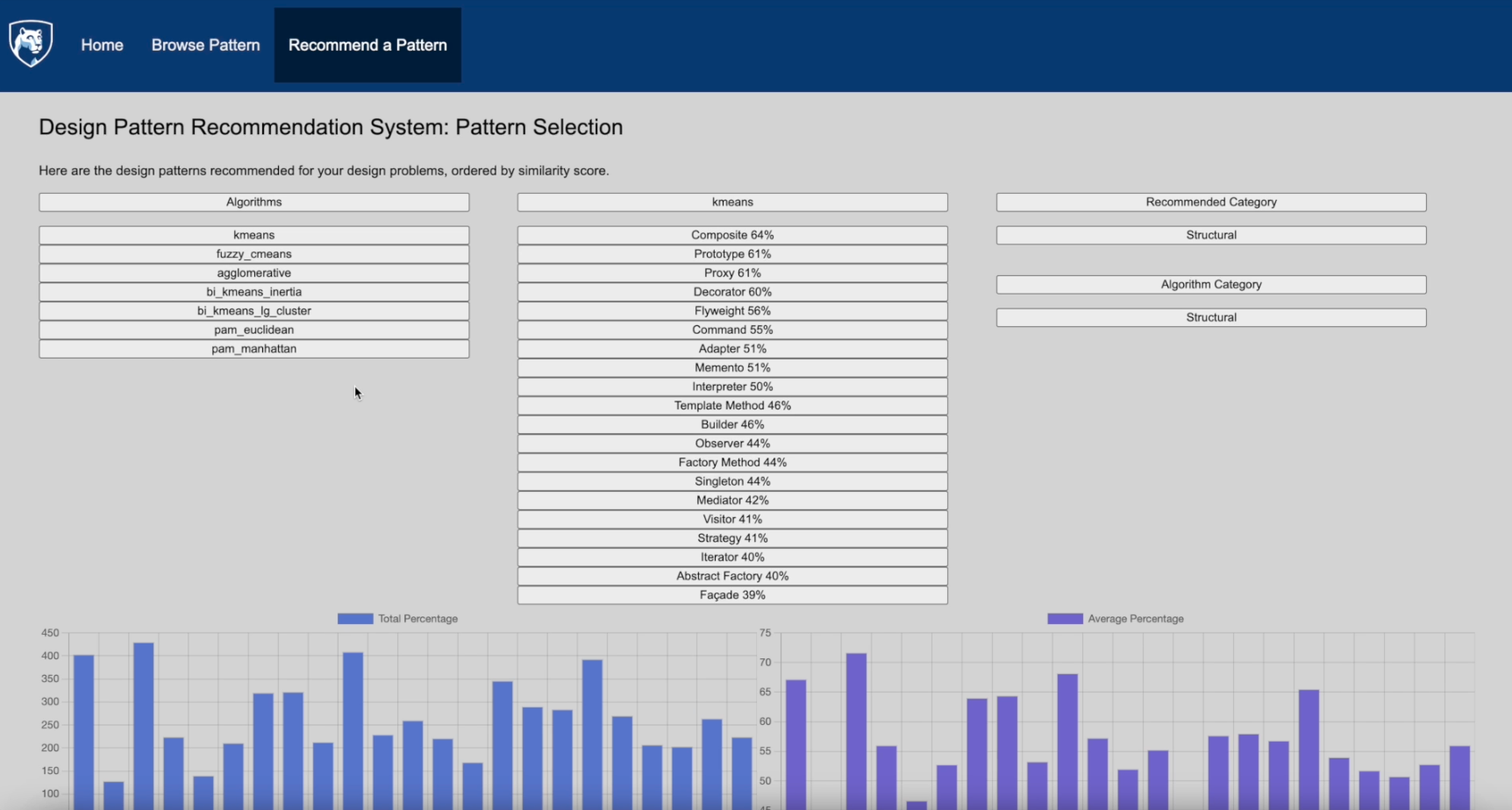Pick the agglomerative algorithm
1512x810 pixels.
click(253, 273)
